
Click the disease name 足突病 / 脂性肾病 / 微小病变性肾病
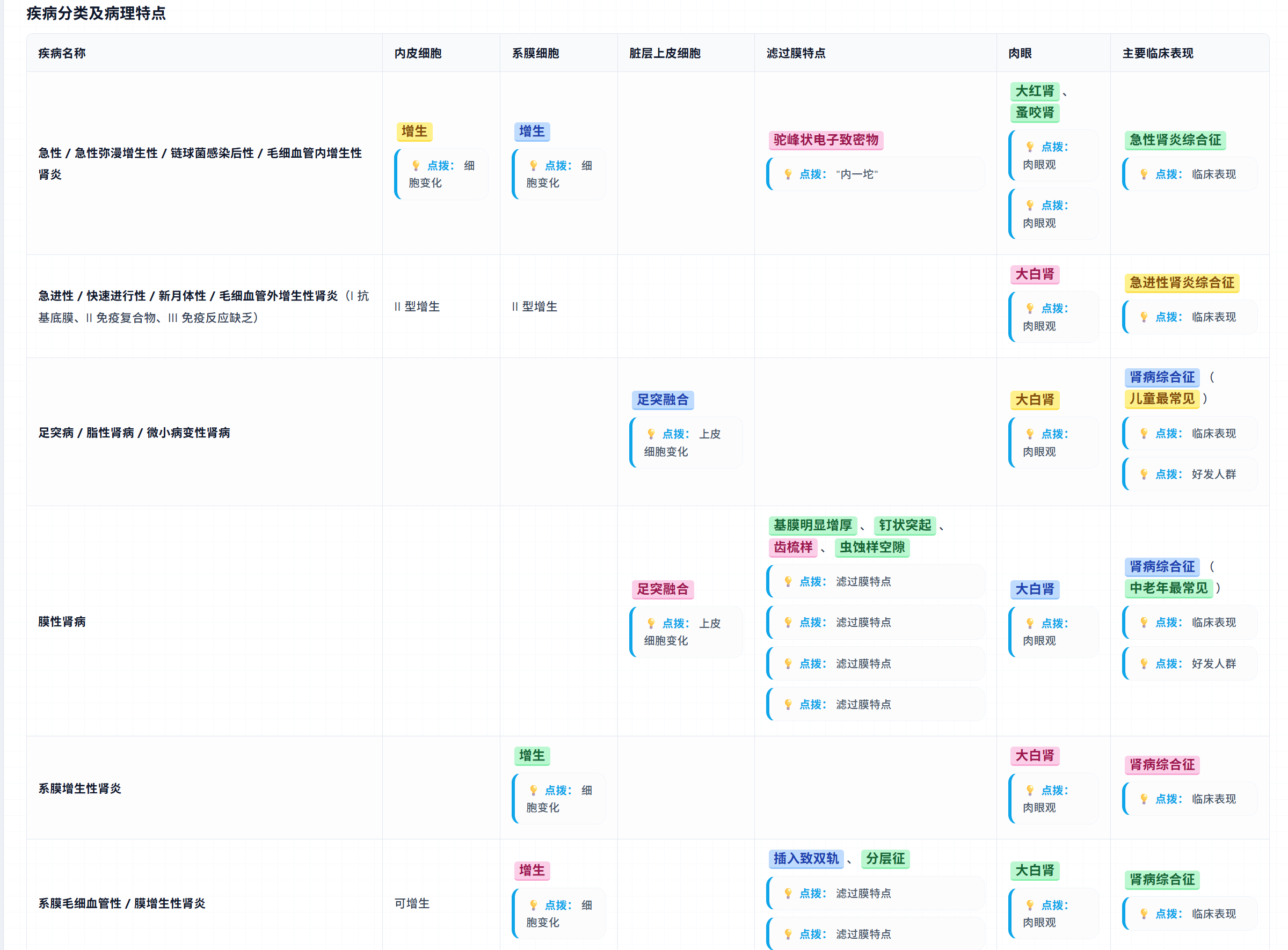[x=134, y=433]
